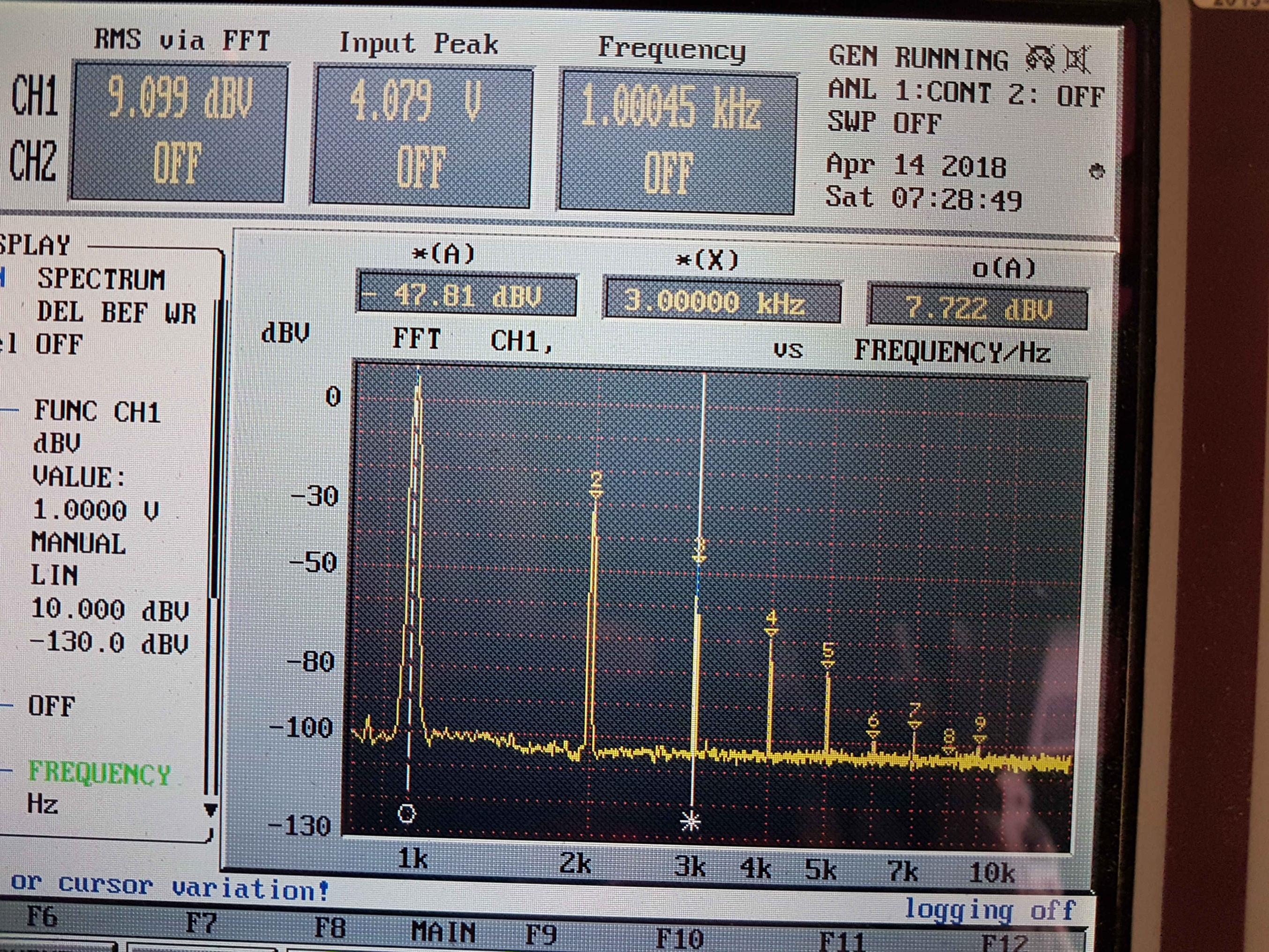Select the MANUAL scaling option
Viewport: 1269px width, 952px height.
[78, 543]
